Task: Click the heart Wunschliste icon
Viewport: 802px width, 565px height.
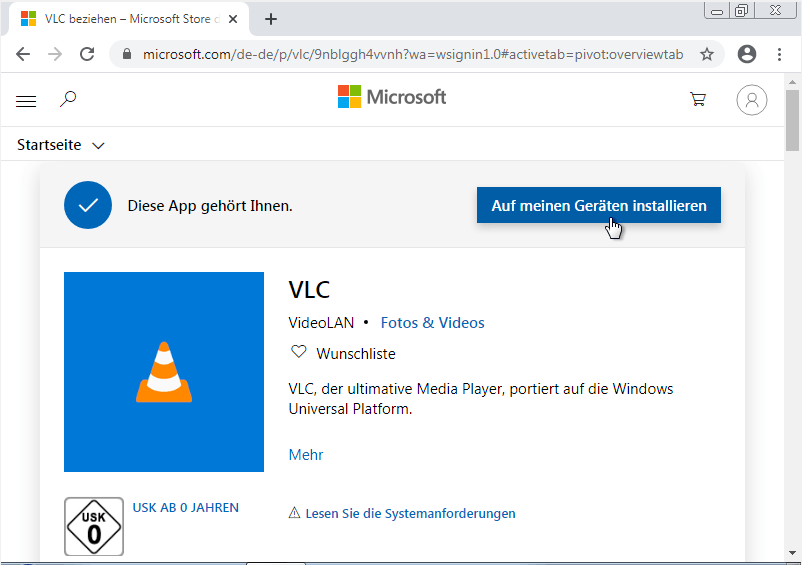Action: (299, 352)
